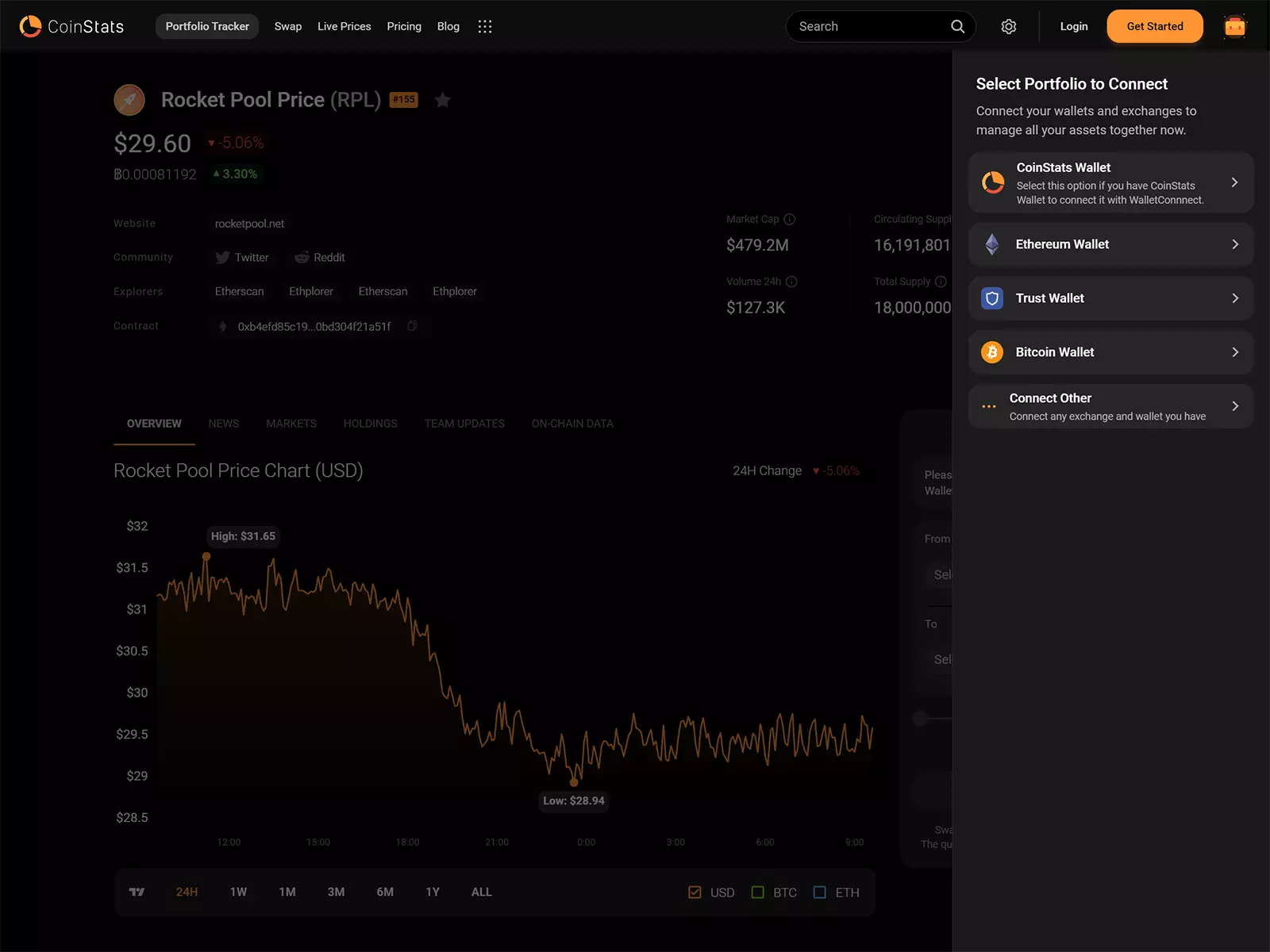This screenshot has width=1270, height=952.
Task: Click the CoinStats Wallet logo icon
Action: click(993, 182)
